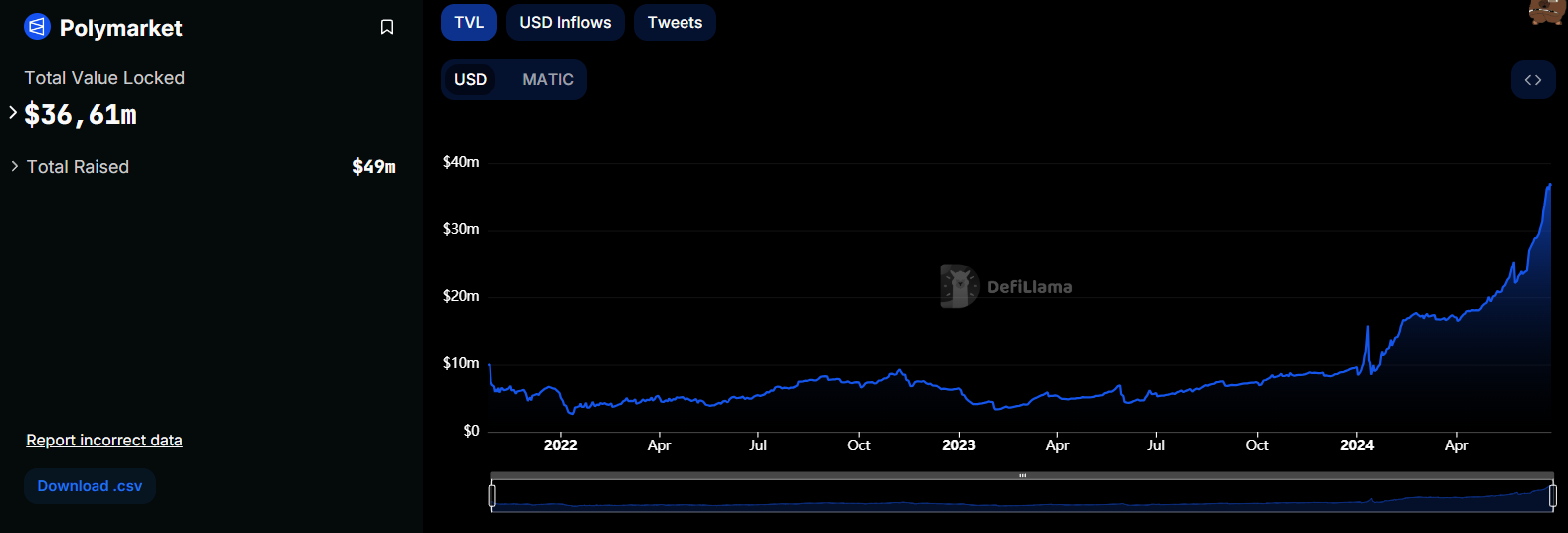1568x533 pixels.
Task: Switch chart denomination to MATIC
Action: 548,79
